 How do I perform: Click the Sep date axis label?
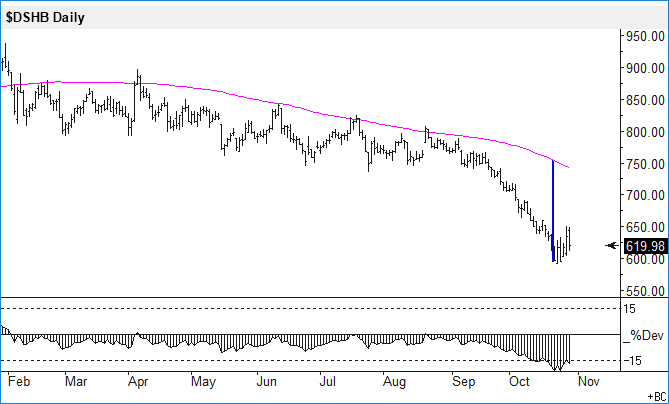[463, 381]
